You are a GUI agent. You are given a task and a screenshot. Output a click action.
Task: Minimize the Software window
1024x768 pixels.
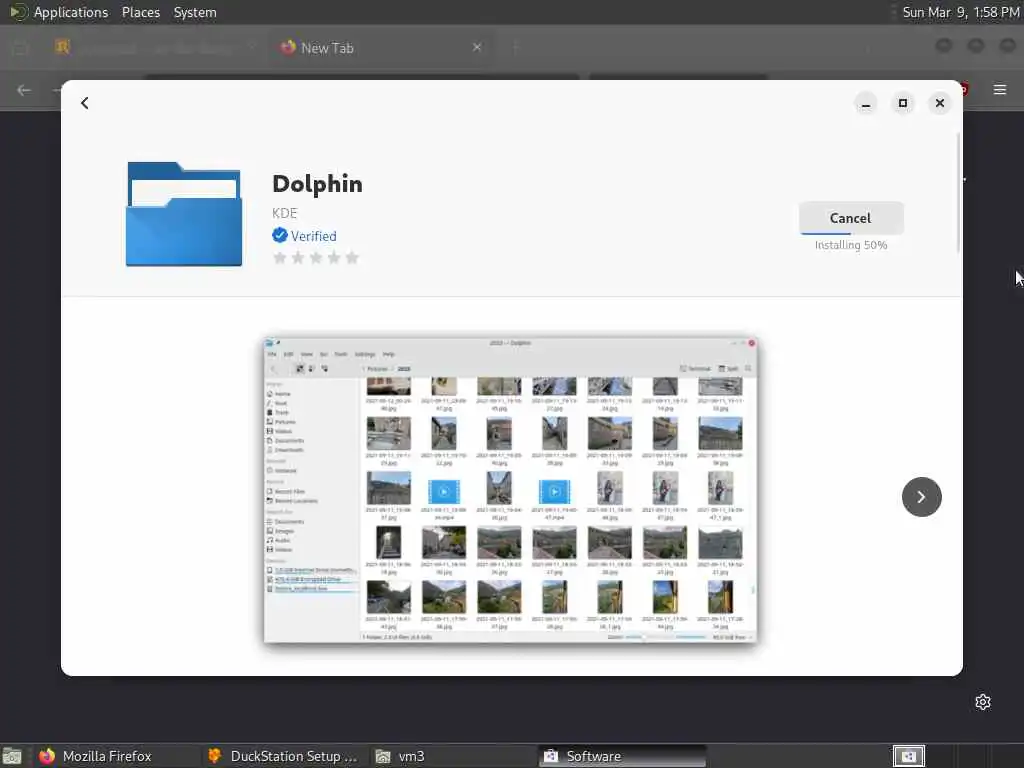[x=866, y=103]
